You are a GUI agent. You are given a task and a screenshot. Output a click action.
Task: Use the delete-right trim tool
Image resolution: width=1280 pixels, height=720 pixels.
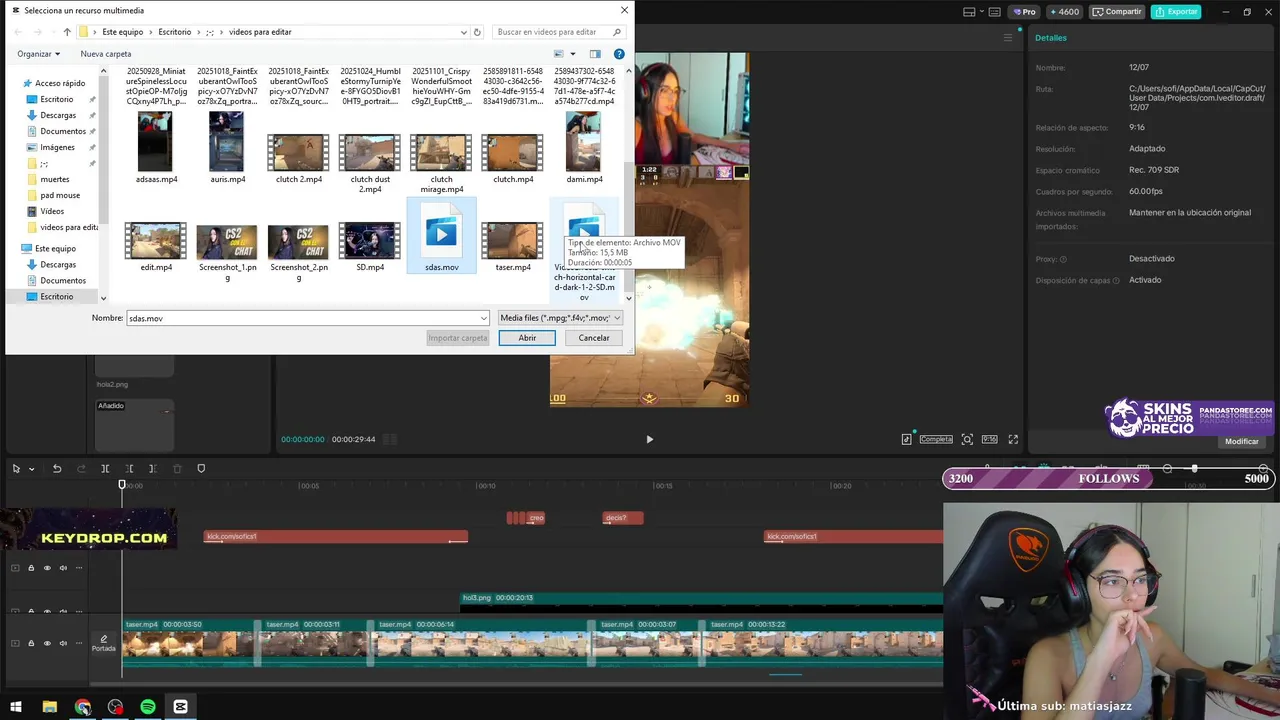tap(152, 468)
